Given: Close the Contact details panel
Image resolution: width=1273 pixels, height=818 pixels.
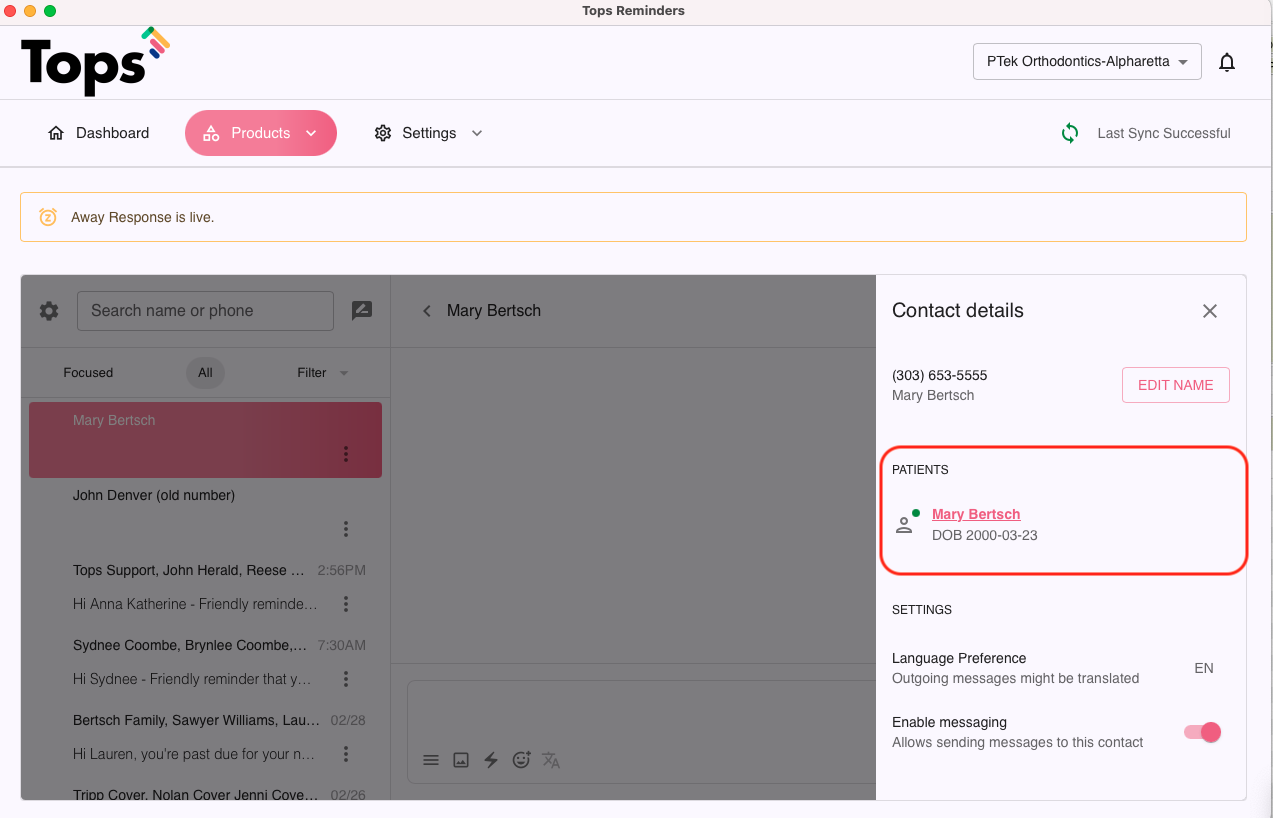Looking at the screenshot, I should pyautogui.click(x=1210, y=311).
